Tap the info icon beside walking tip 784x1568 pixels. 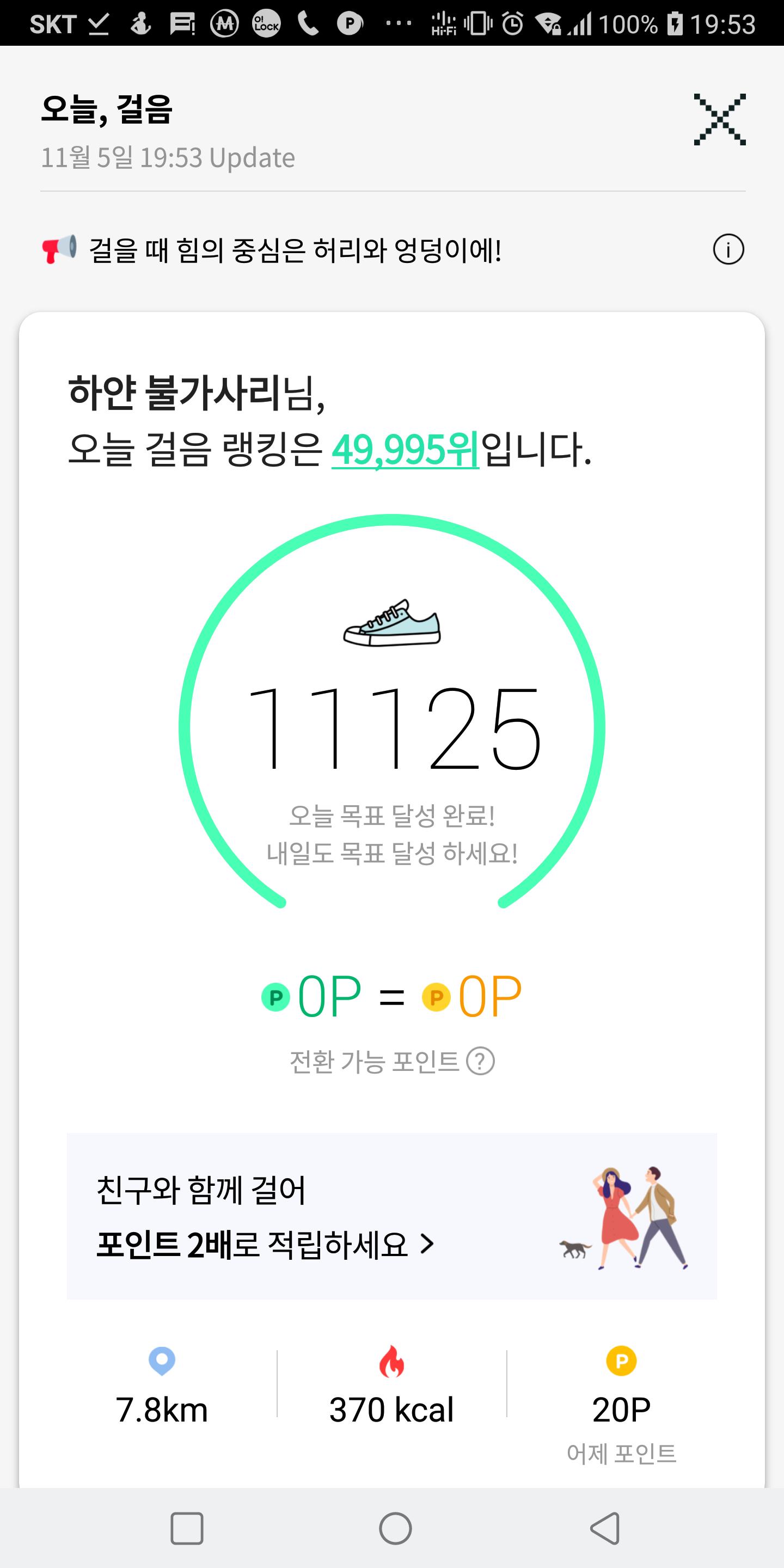(728, 249)
